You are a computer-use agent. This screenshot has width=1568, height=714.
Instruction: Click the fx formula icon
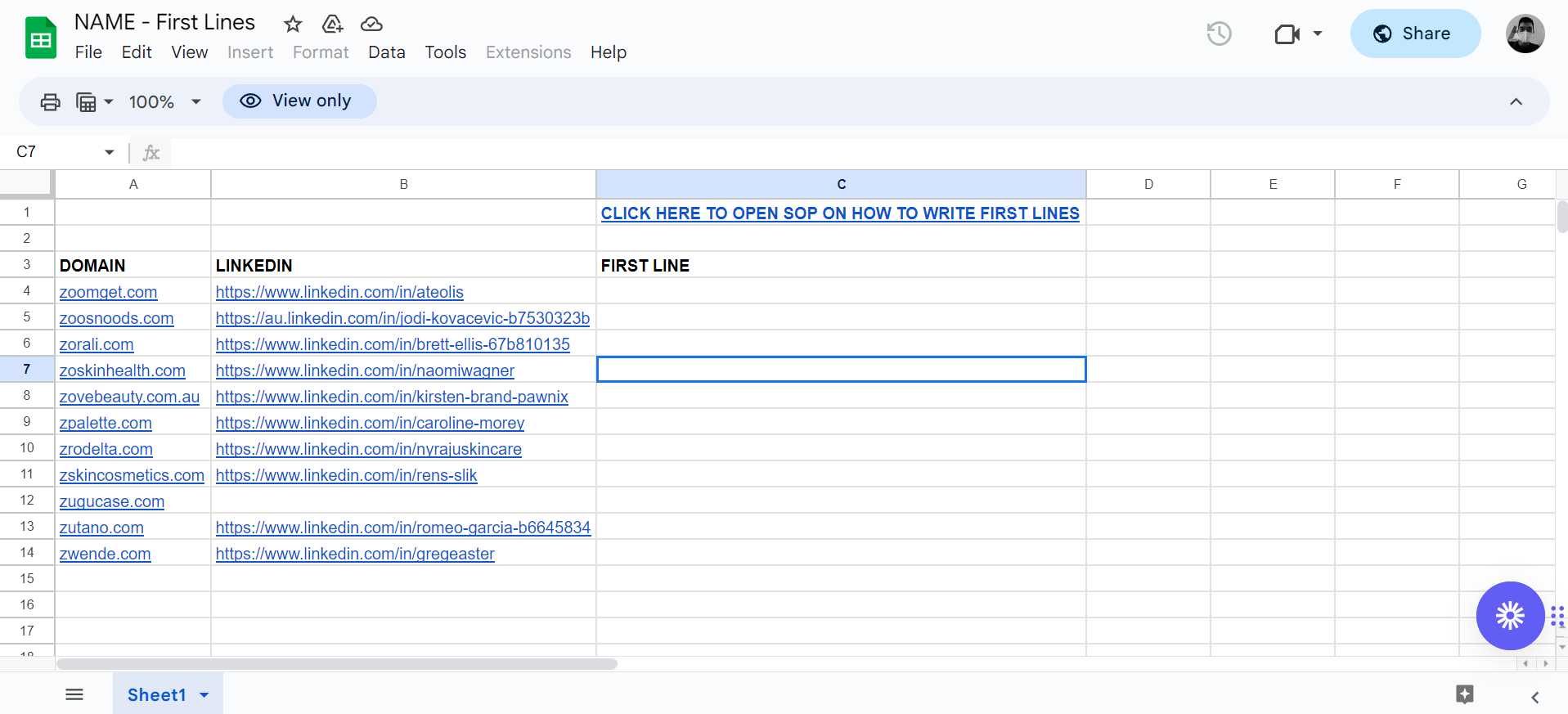pos(151,152)
